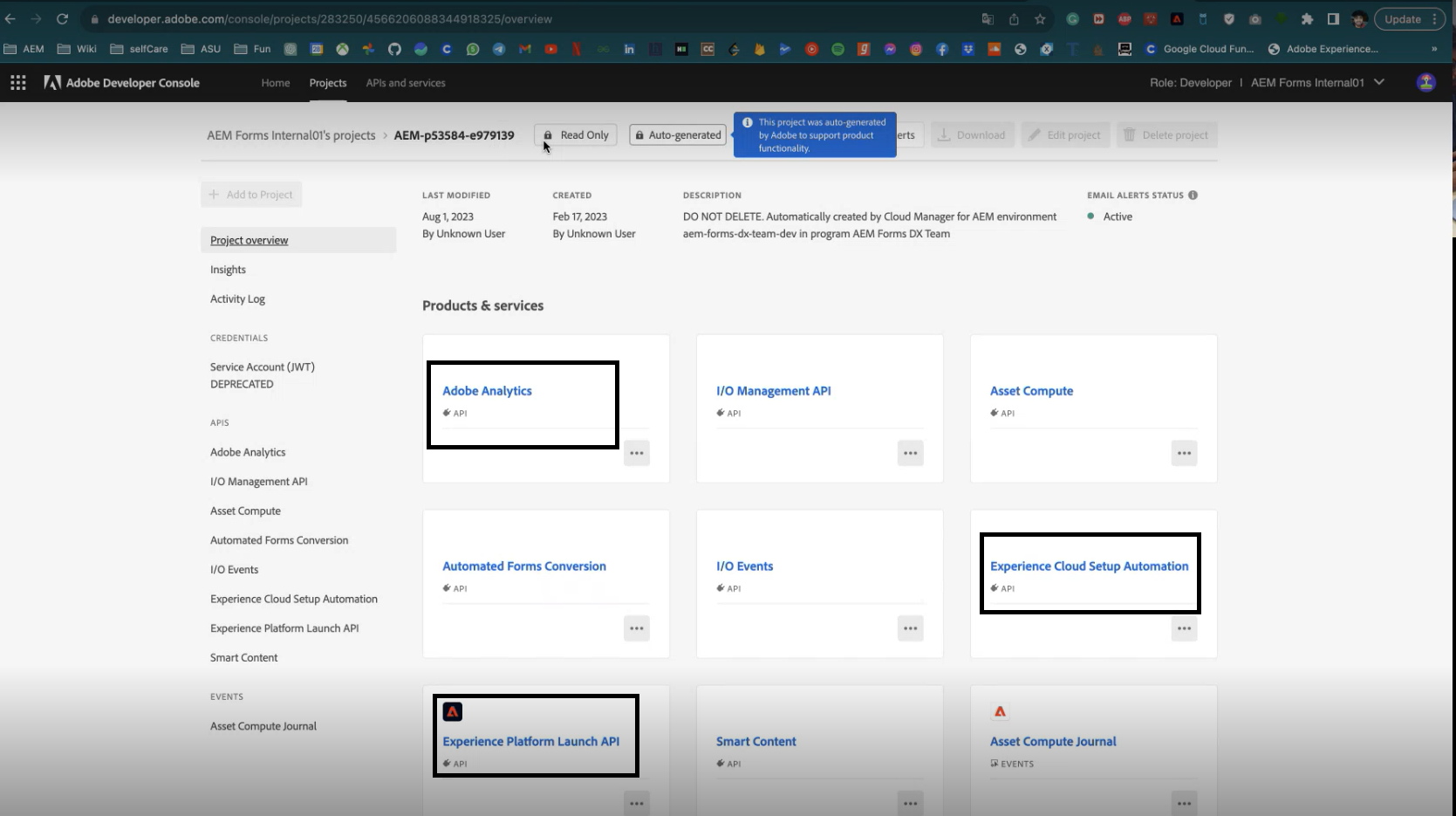Viewport: 1456px width, 816px height.
Task: Open options menu for I/O Management API card
Action: 911,453
